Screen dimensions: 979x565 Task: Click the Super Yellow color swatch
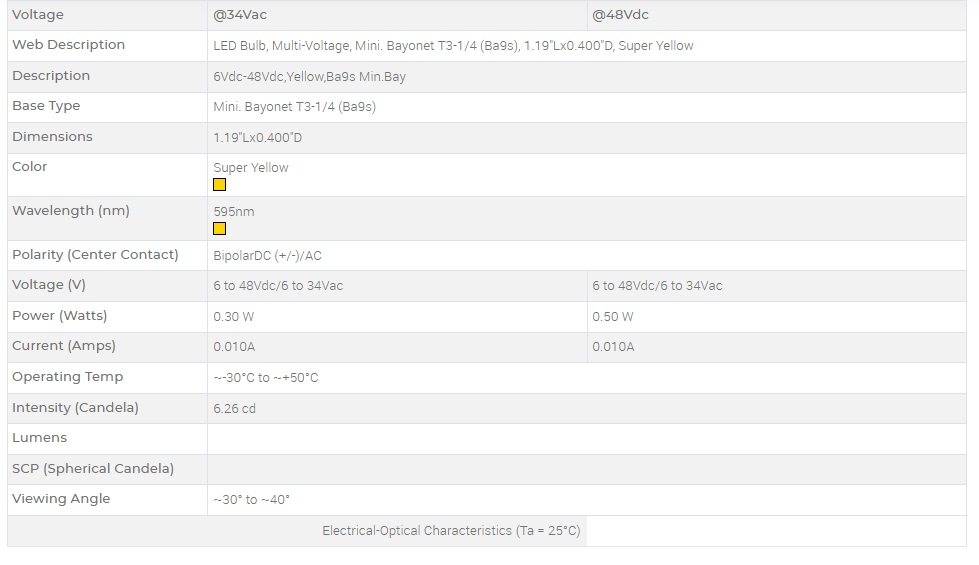220,184
